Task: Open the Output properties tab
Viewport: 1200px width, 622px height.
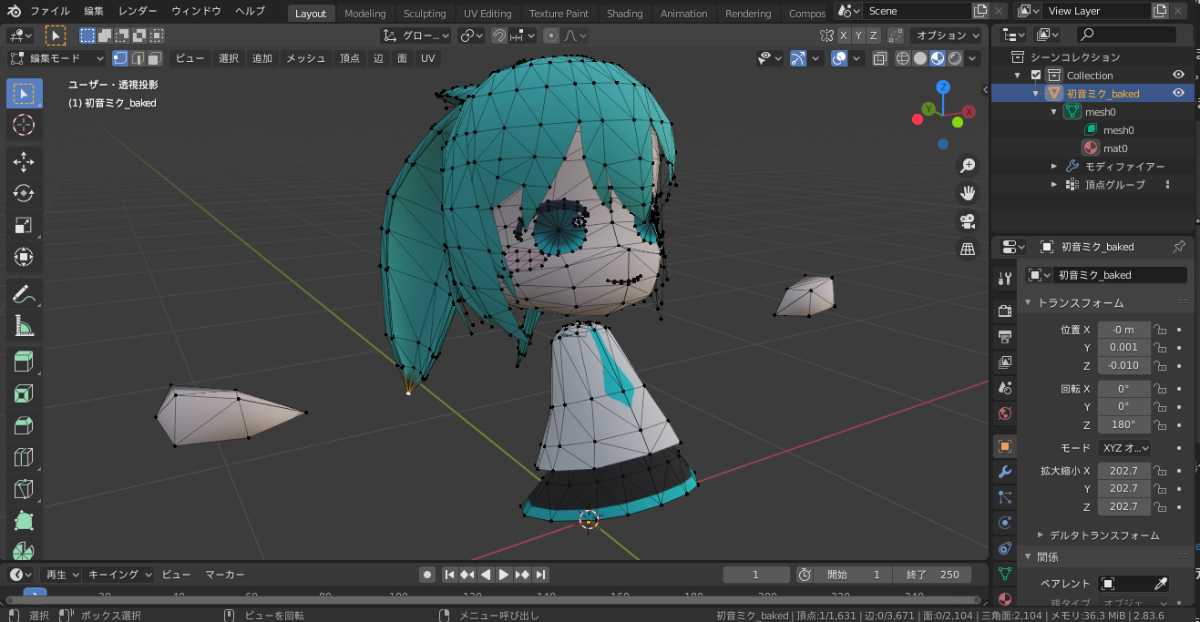Action: [1005, 336]
